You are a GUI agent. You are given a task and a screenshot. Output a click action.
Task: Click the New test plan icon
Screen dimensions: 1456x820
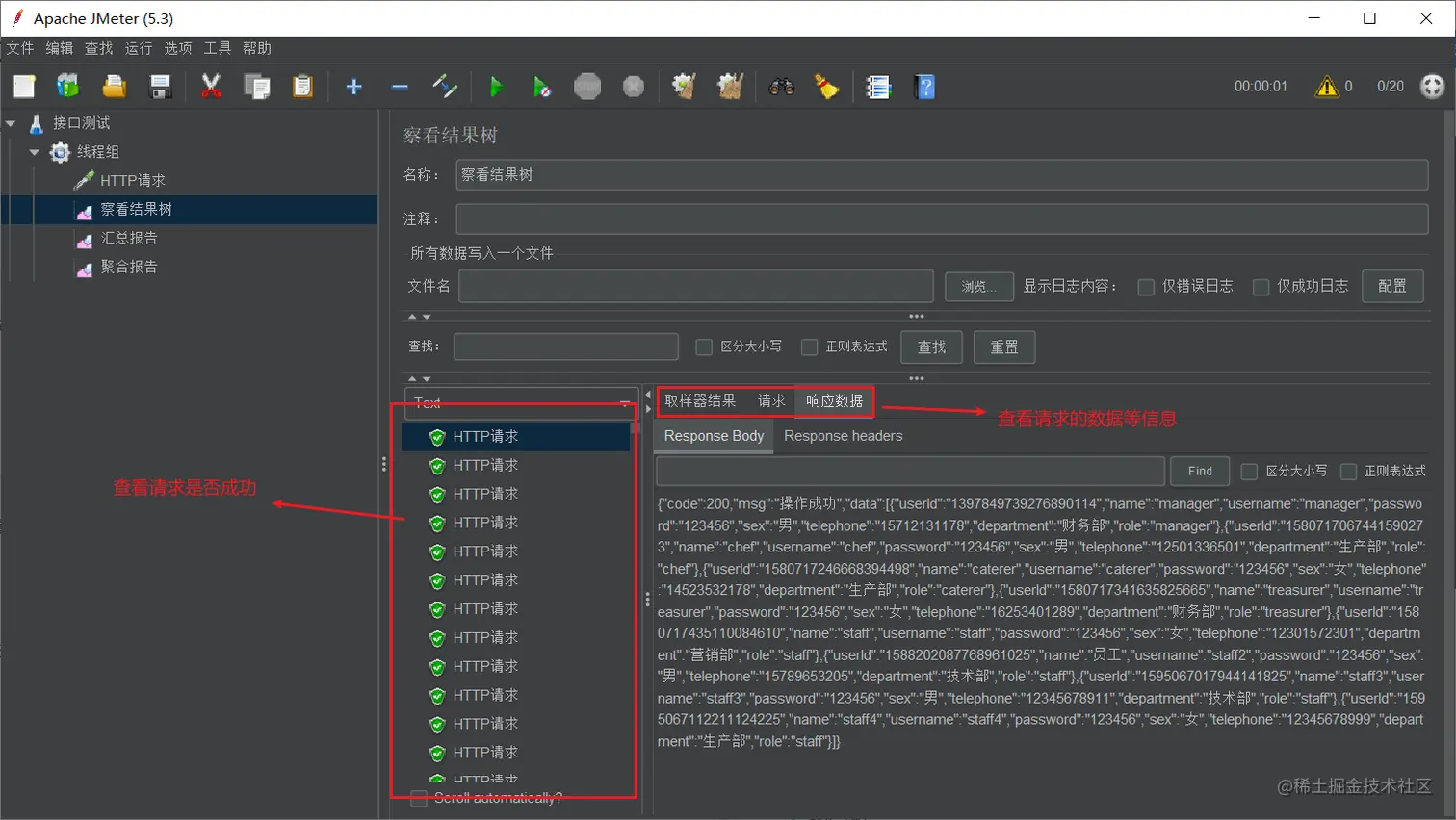[24, 87]
